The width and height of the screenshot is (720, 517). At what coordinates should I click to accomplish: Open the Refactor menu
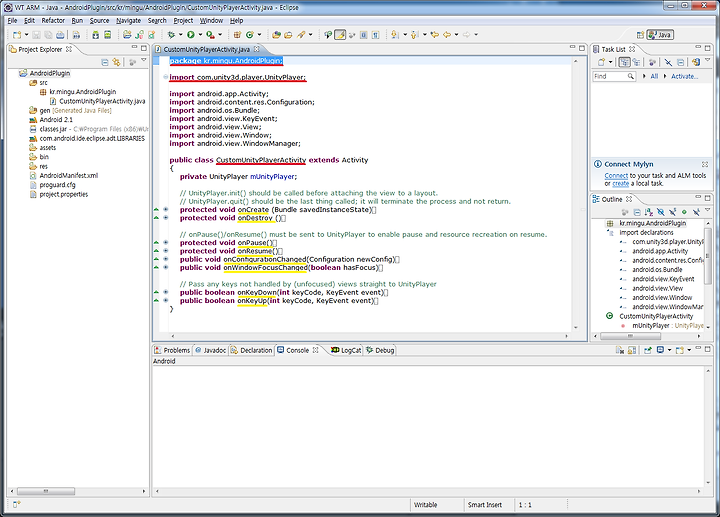(x=53, y=21)
